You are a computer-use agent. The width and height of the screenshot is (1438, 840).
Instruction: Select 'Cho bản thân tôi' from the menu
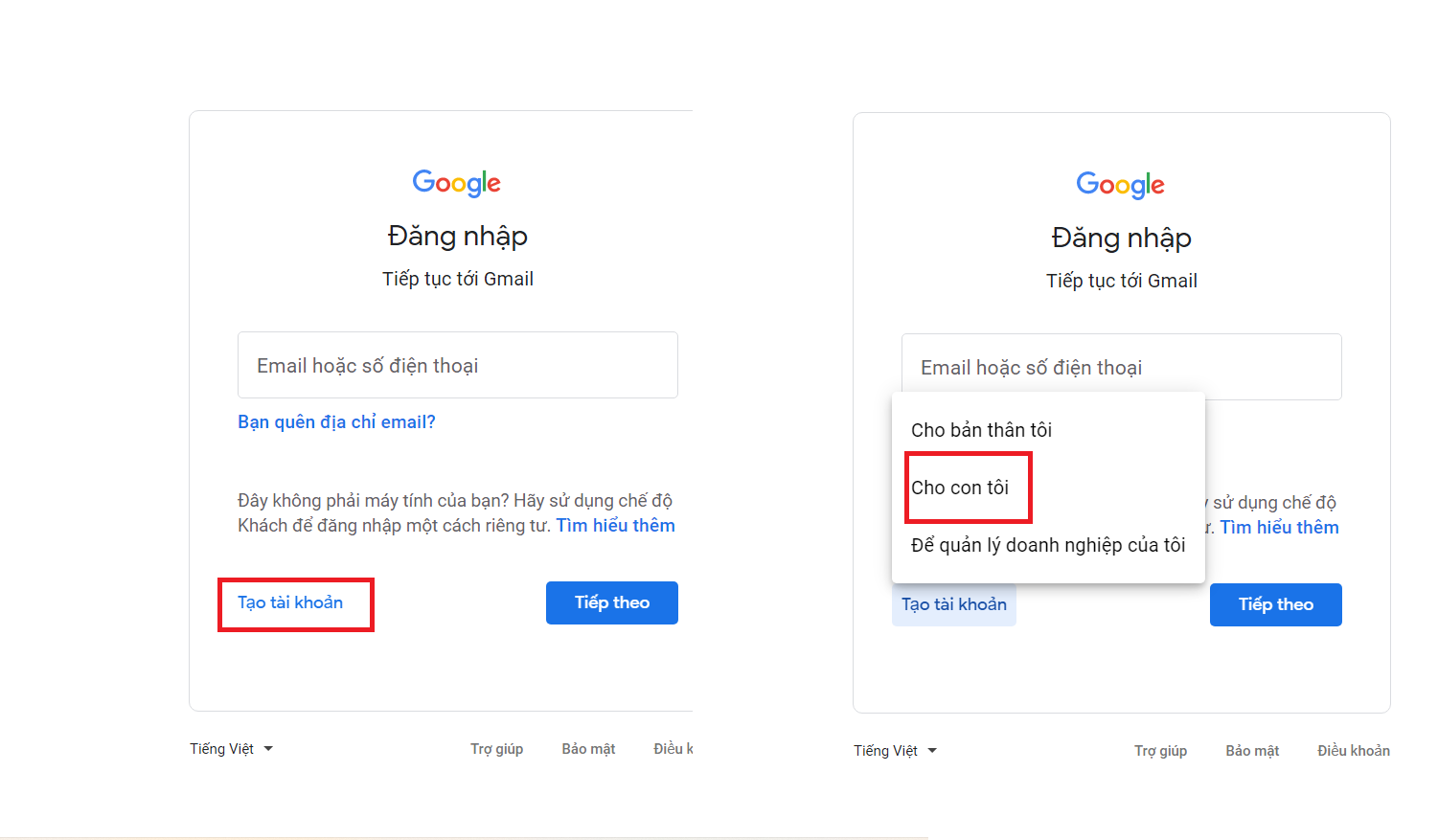(x=981, y=430)
